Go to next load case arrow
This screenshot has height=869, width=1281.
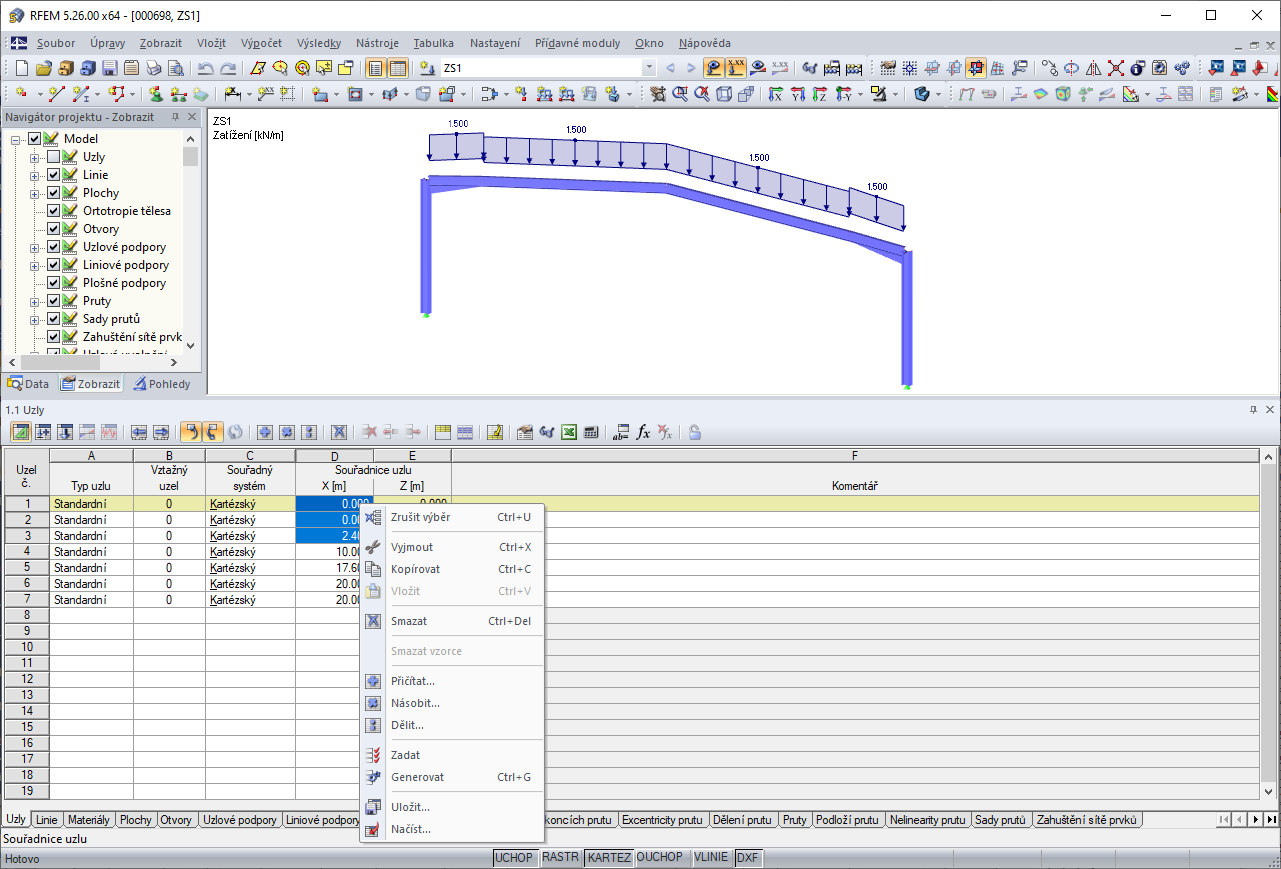691,68
